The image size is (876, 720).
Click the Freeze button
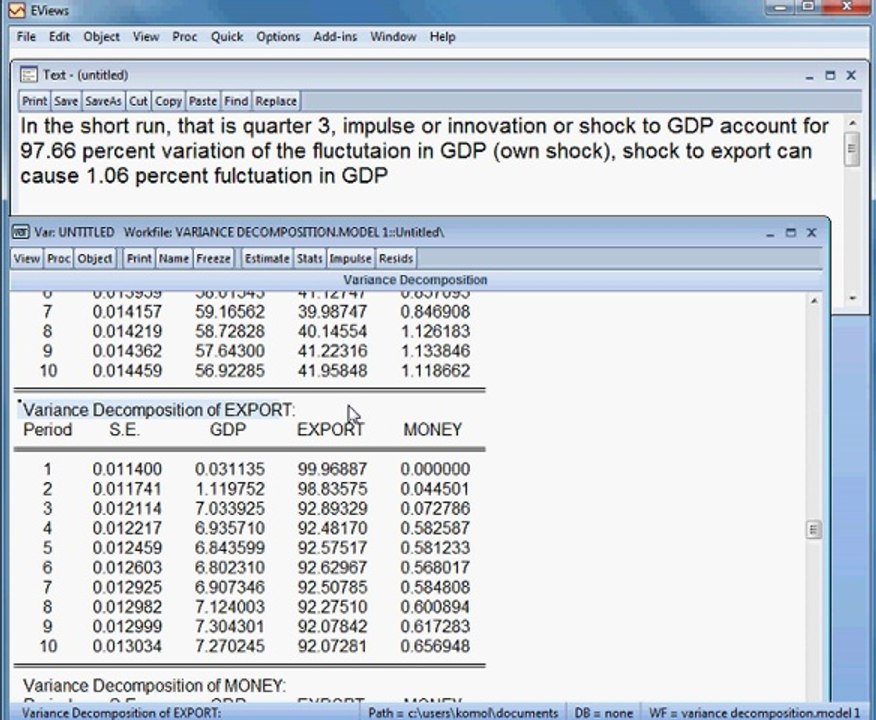click(213, 259)
